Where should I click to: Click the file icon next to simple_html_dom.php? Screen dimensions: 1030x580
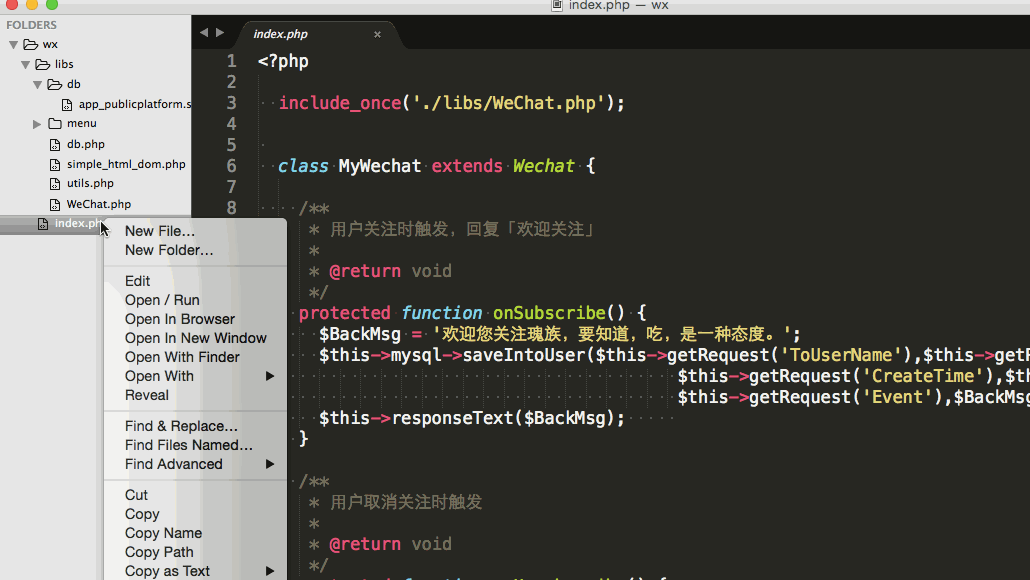point(55,163)
